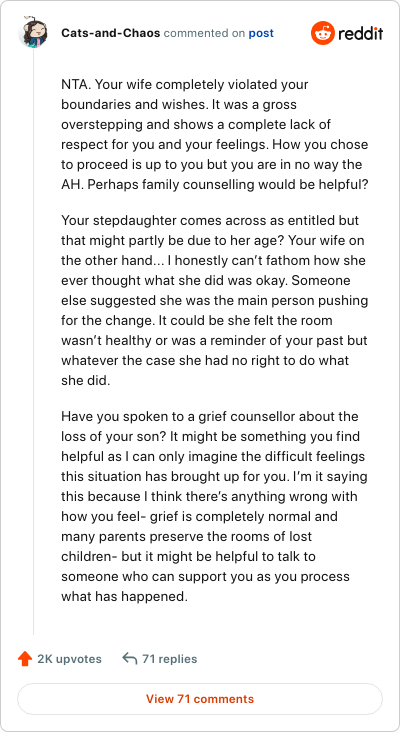Click the line "boundaries and wishes. It was a gross"

179,105
